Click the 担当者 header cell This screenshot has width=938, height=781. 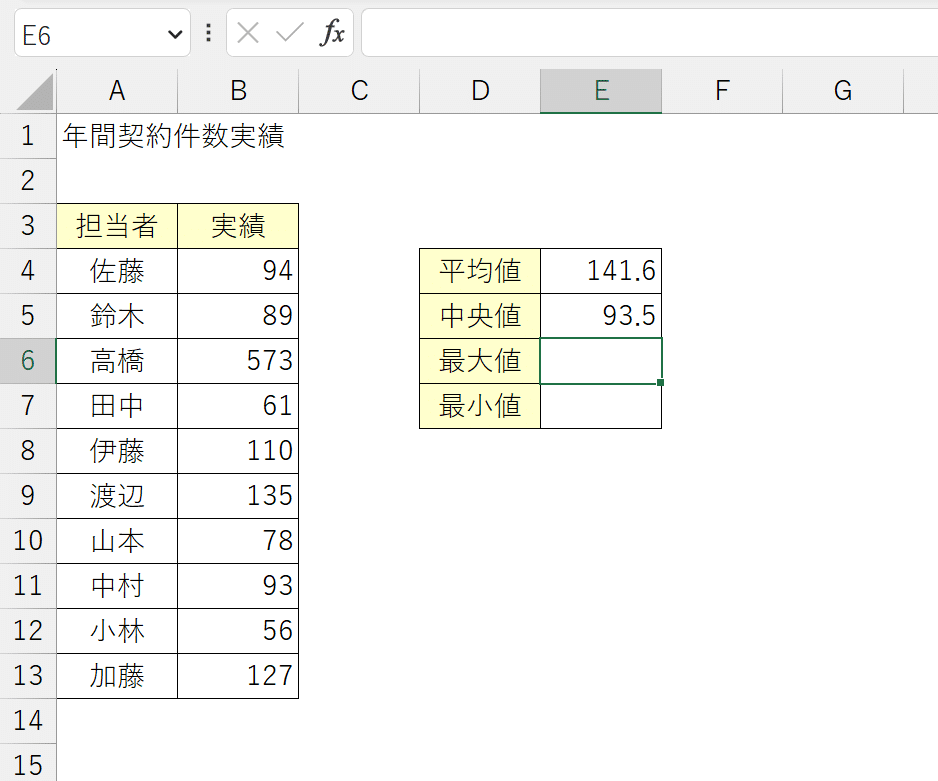117,226
